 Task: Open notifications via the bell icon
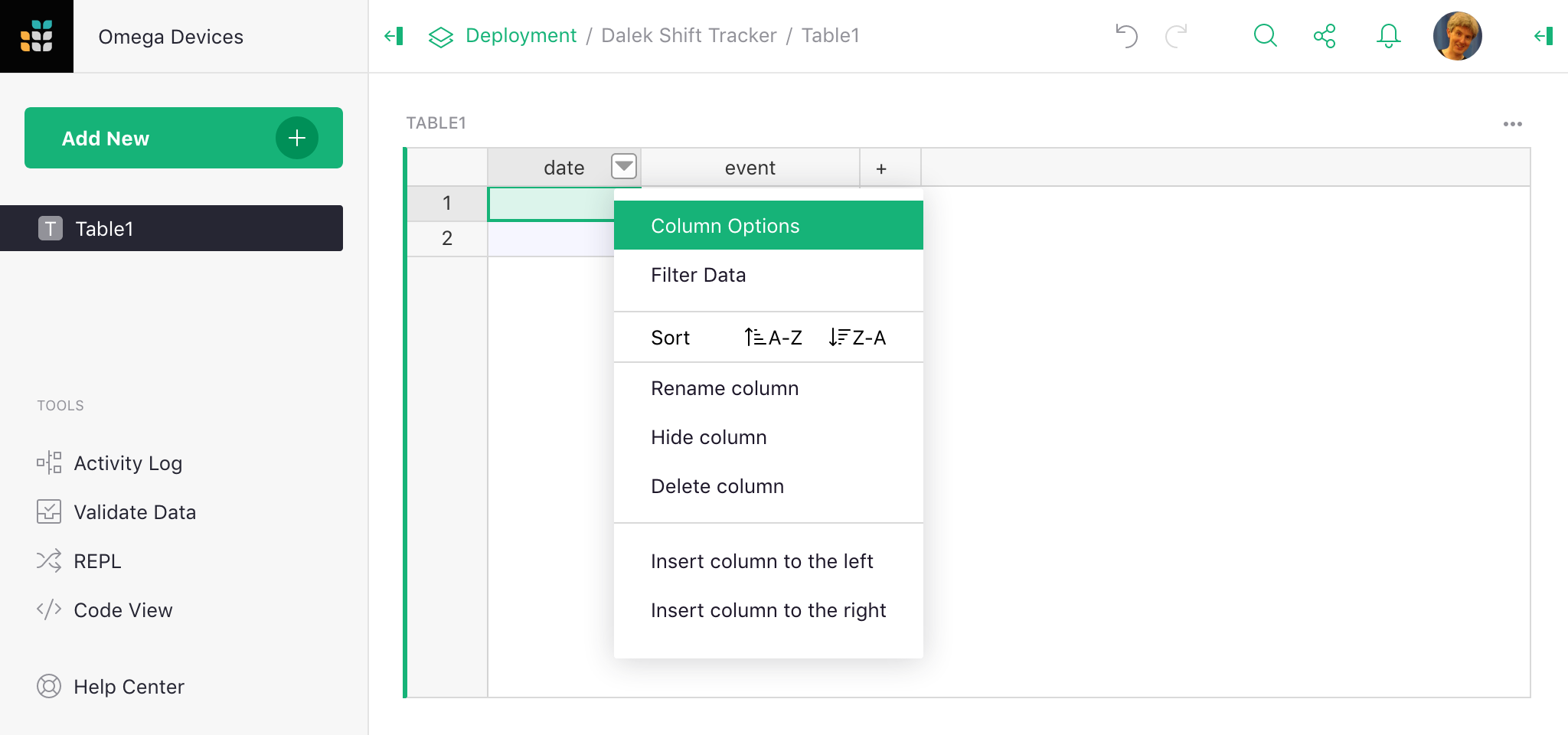[x=1388, y=36]
